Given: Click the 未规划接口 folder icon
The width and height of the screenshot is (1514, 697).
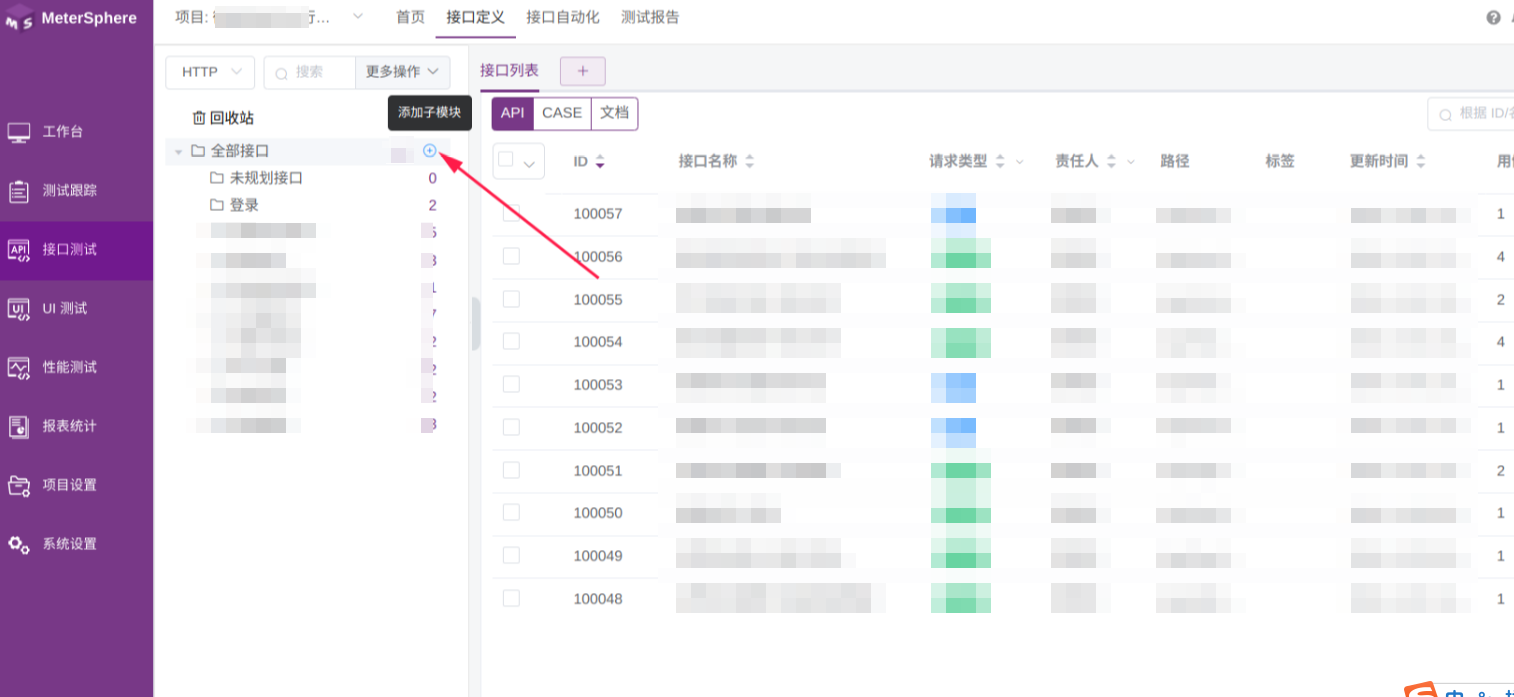Looking at the screenshot, I should [x=217, y=178].
